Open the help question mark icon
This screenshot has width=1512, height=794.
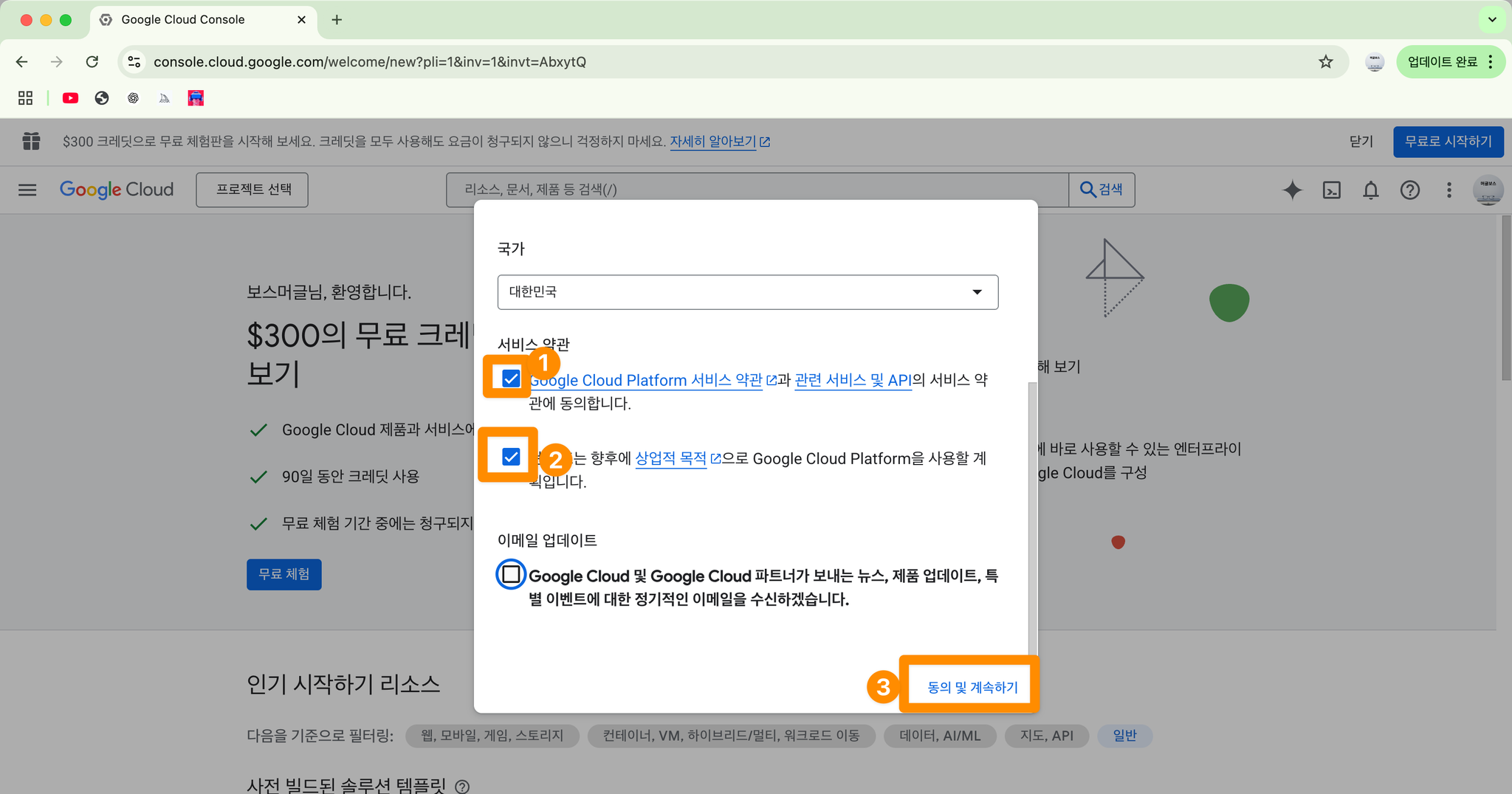(1409, 190)
